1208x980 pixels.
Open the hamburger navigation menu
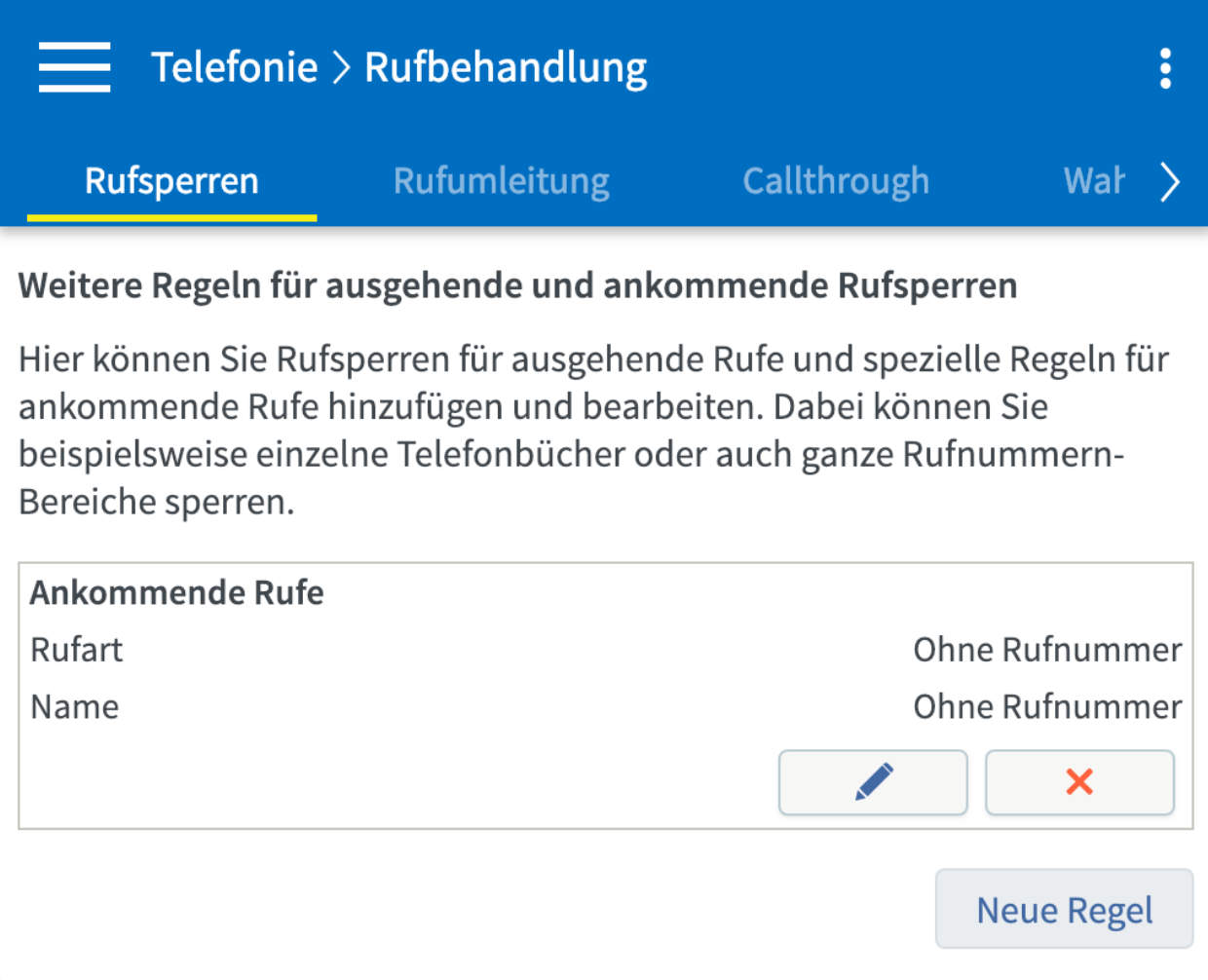pos(74,67)
